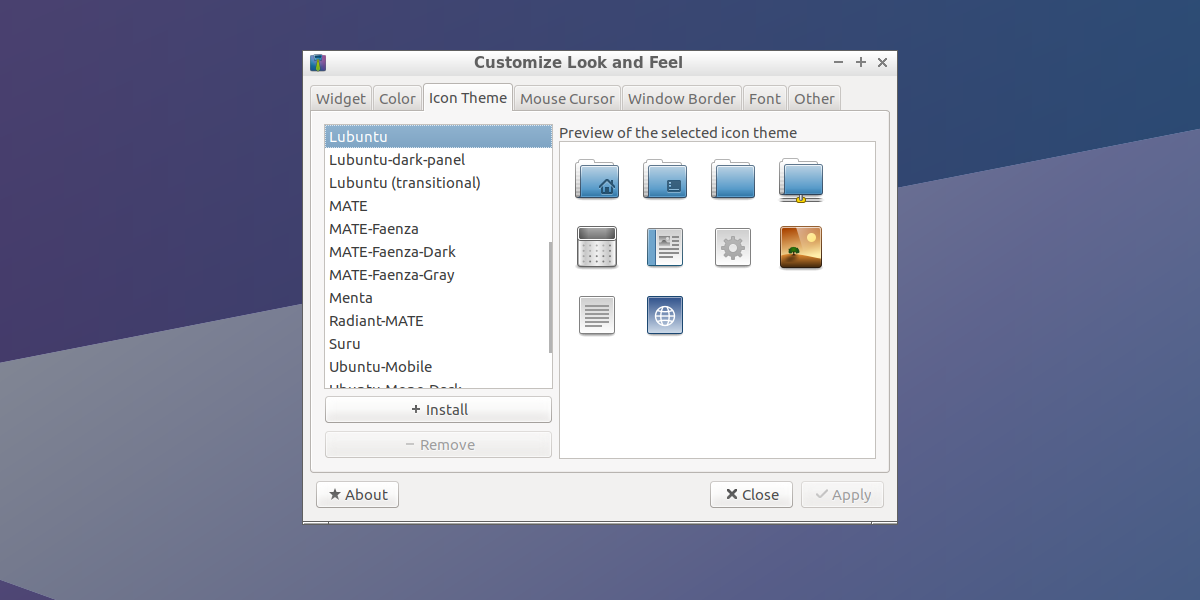Click the desktop folder preview icon
Image resolution: width=1200 pixels, height=600 pixels.
point(665,179)
